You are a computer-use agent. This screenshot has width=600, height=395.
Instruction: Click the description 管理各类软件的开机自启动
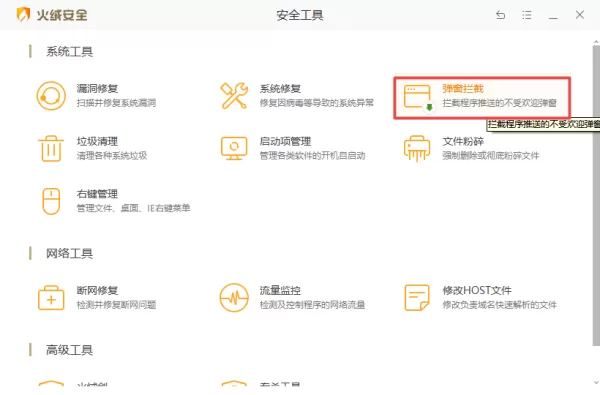tap(312, 156)
